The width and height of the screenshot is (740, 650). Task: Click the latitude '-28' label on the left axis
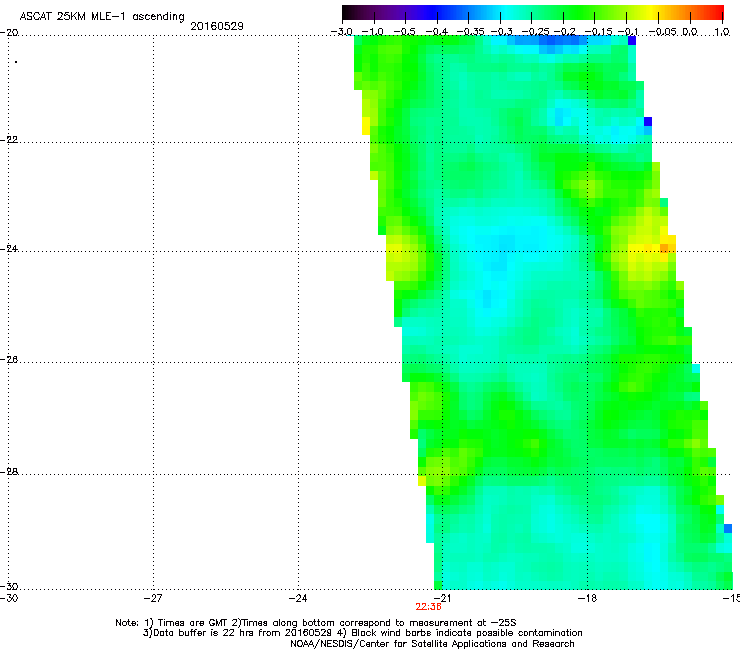(10, 472)
